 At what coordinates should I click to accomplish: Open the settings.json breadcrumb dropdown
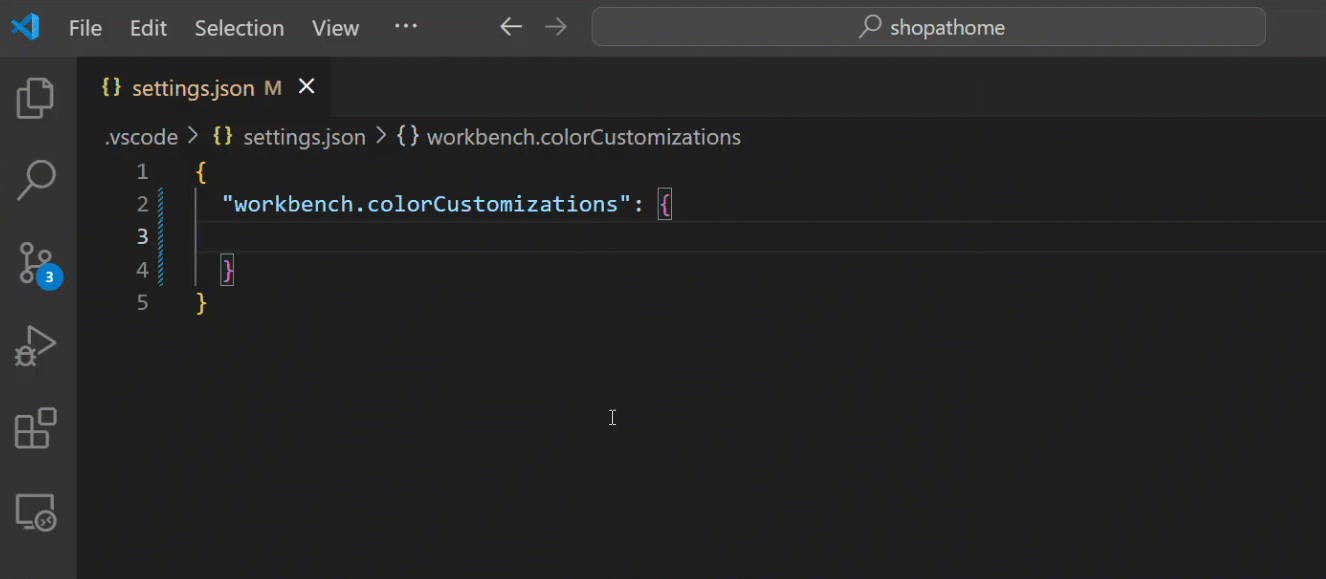304,137
